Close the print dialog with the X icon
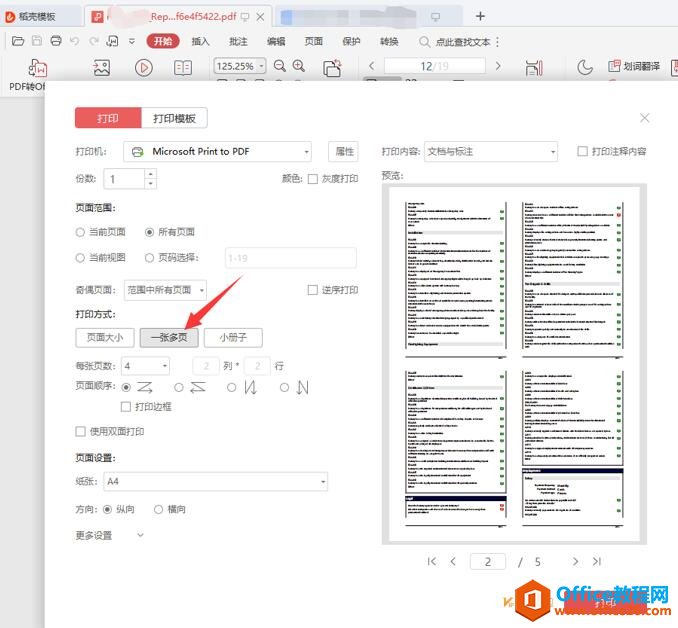The height and width of the screenshot is (628, 678). coord(644,118)
